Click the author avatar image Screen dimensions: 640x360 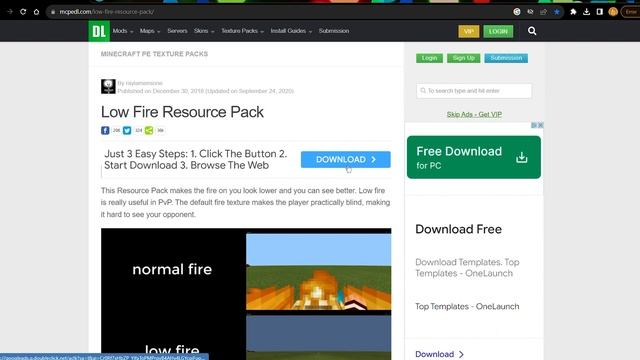[108, 87]
